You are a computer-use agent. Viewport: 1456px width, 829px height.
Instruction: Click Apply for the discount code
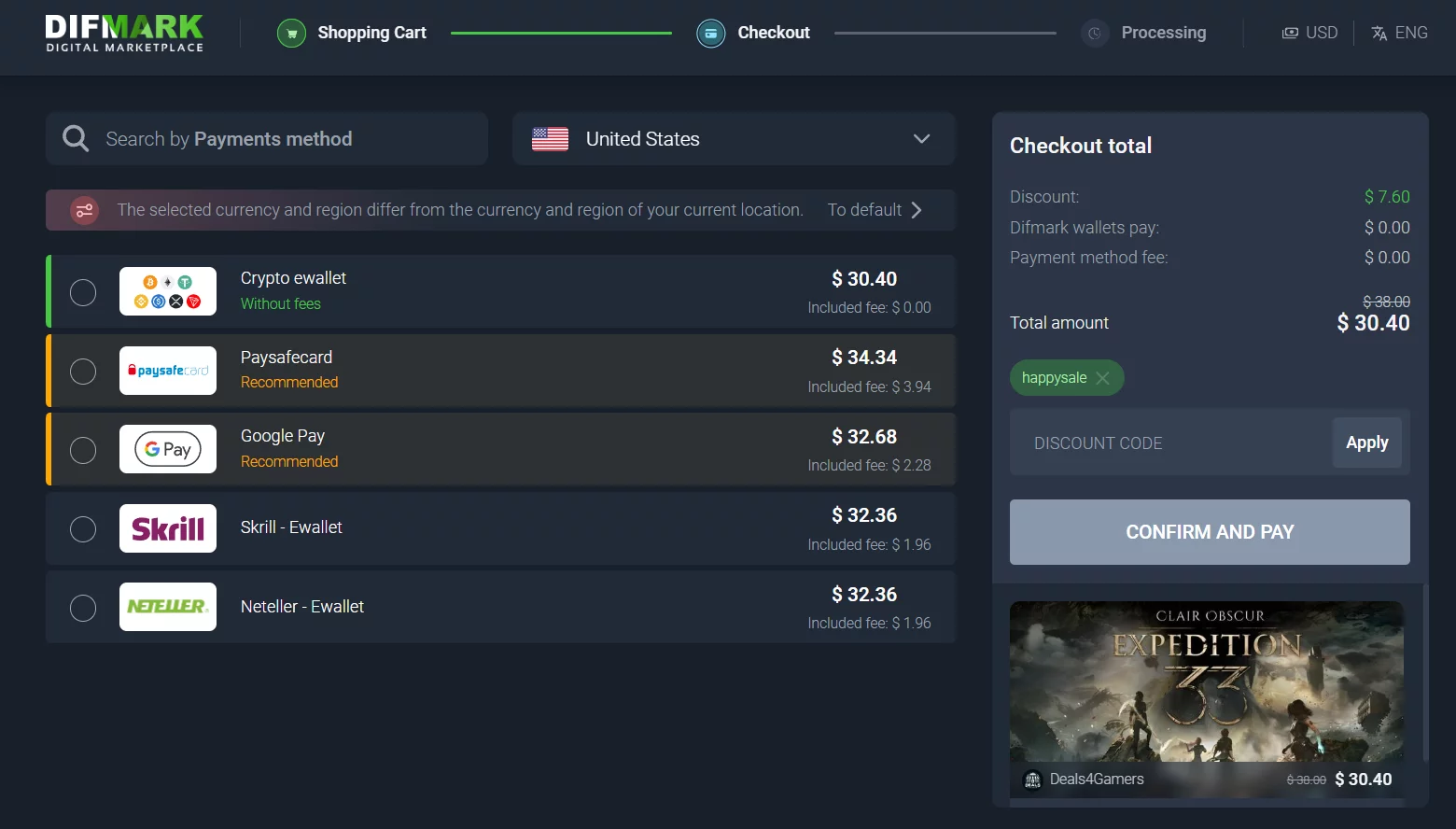pyautogui.click(x=1366, y=443)
